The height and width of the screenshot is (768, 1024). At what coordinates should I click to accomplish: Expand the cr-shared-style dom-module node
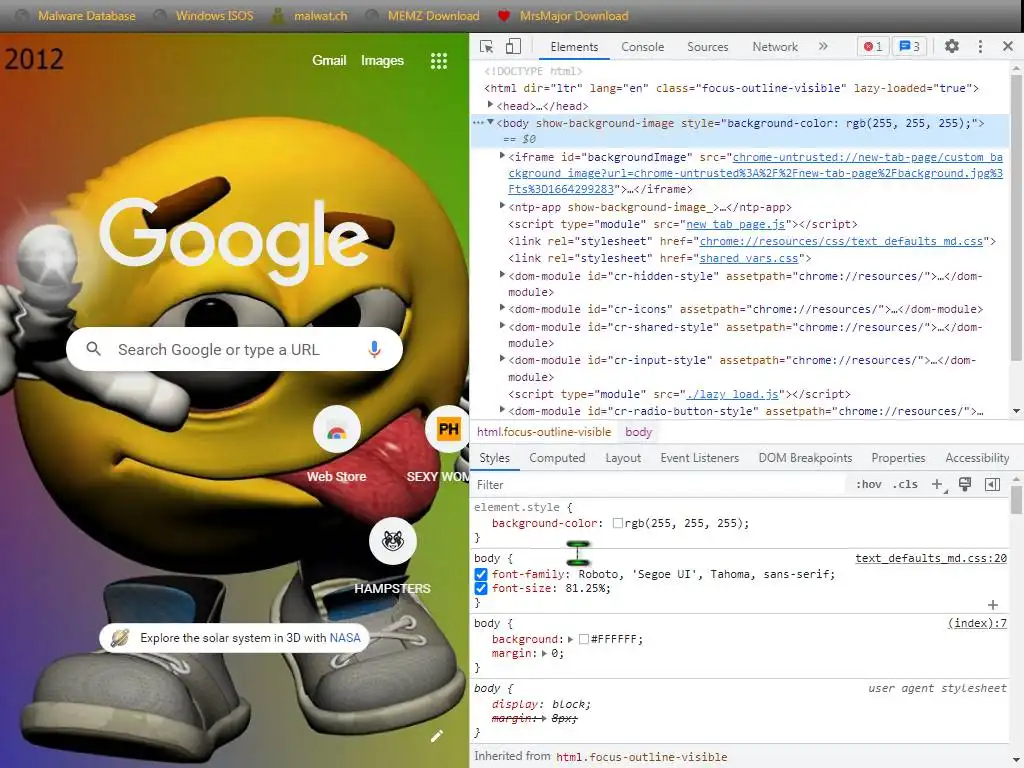[x=502, y=326]
